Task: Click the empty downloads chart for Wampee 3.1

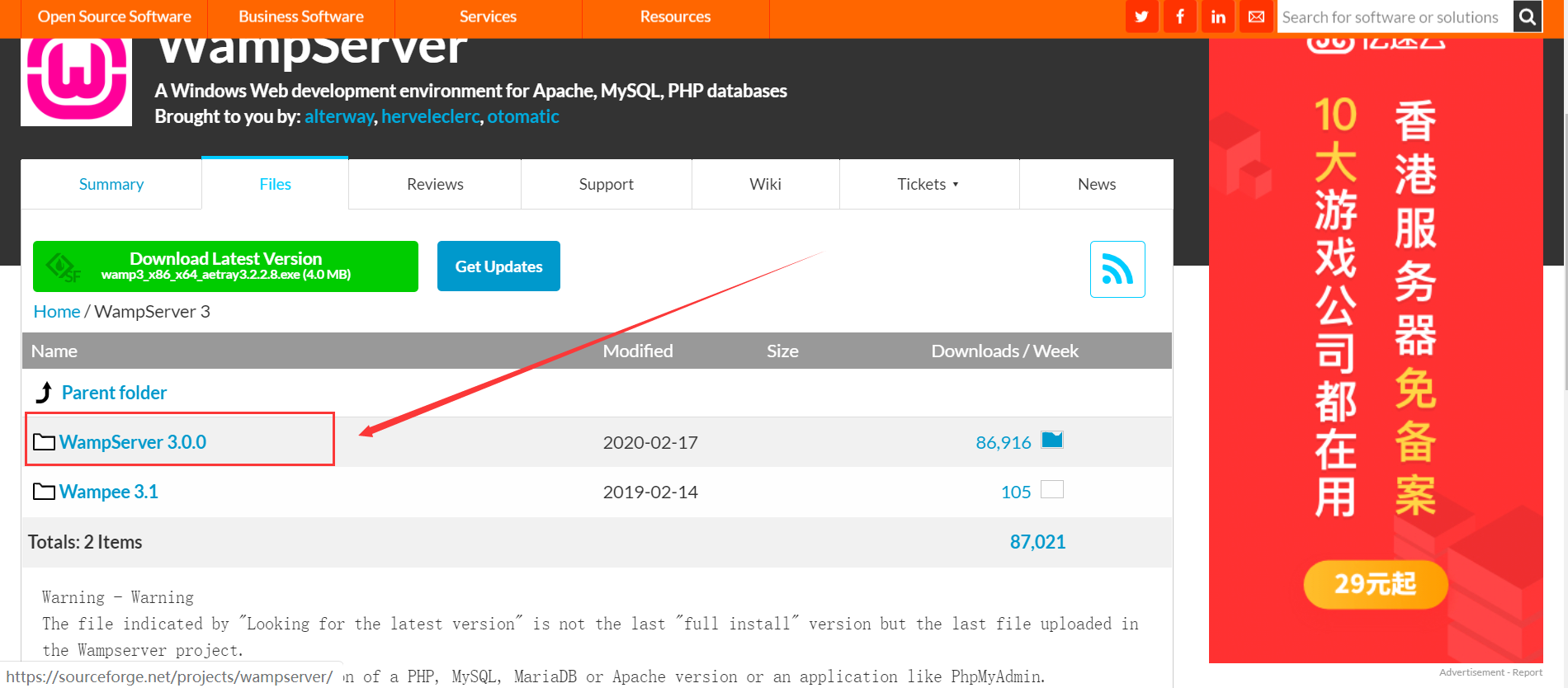Action: pyautogui.click(x=1052, y=489)
